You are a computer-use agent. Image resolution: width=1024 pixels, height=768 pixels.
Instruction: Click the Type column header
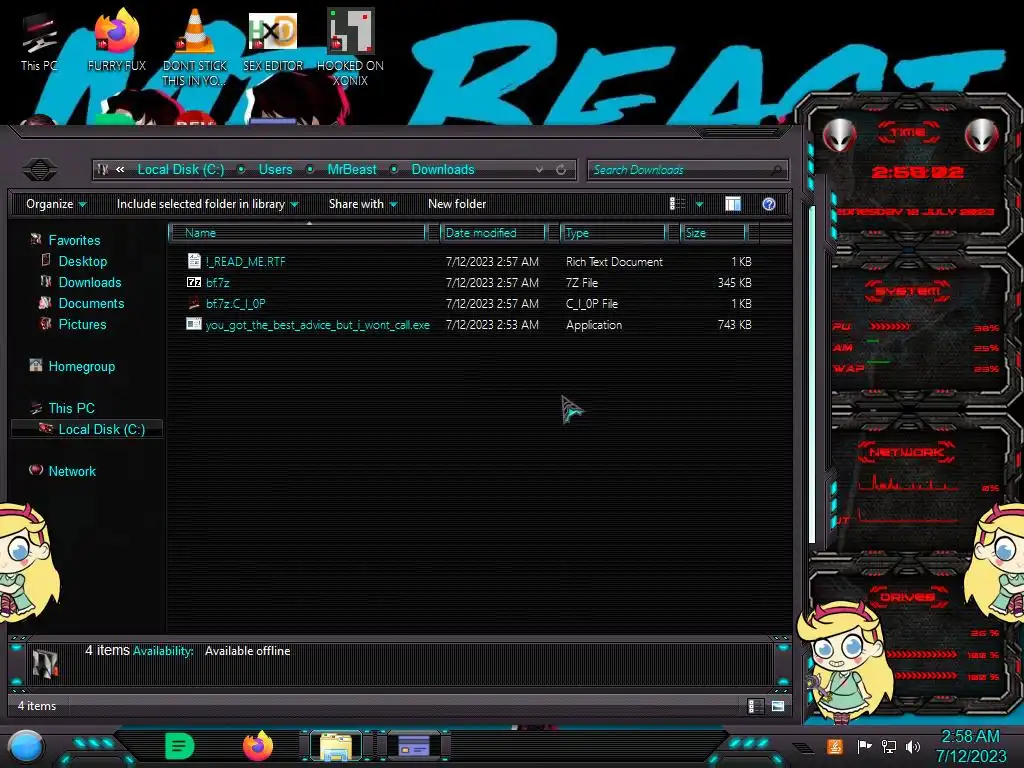coord(613,233)
